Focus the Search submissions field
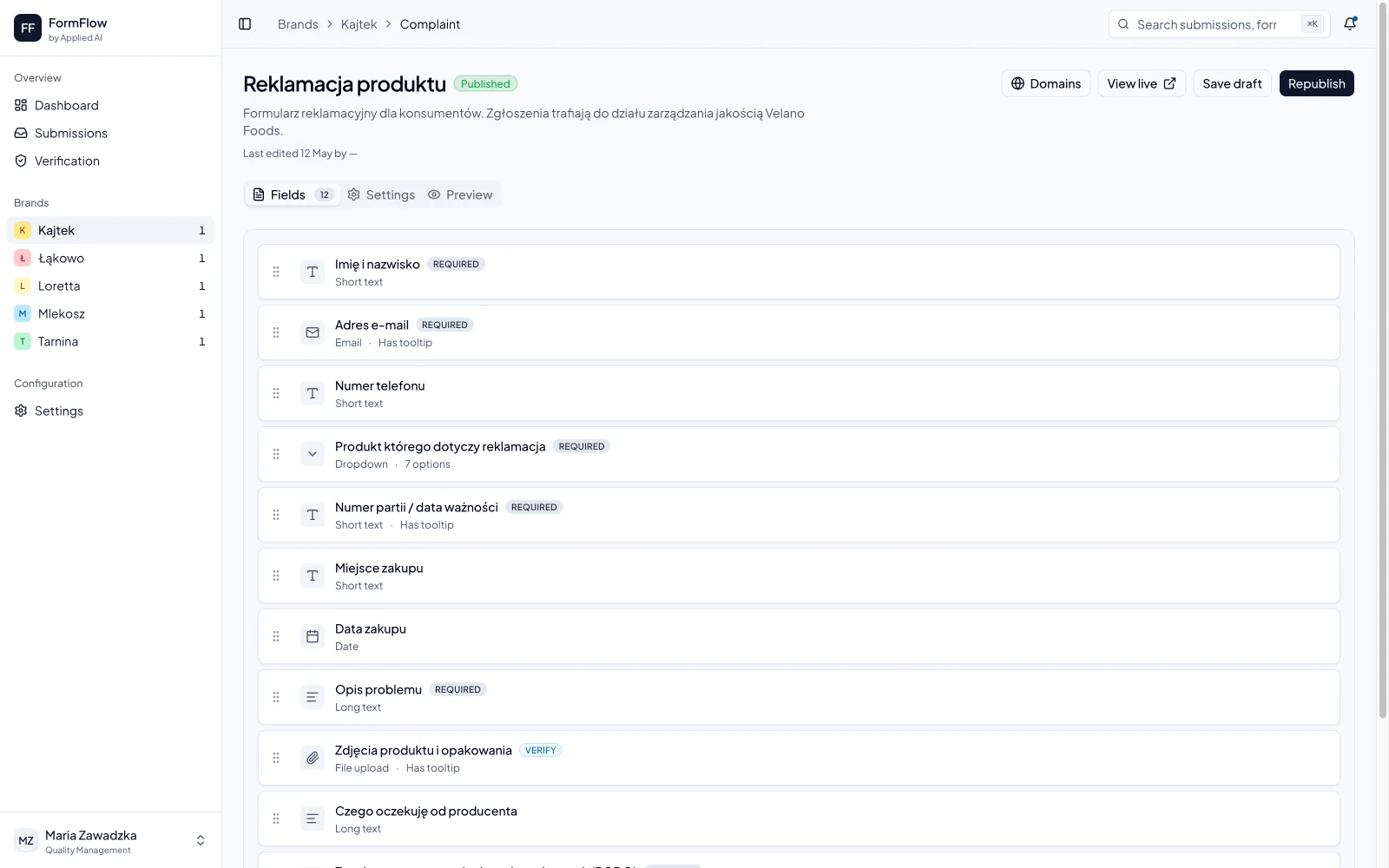 click(x=1219, y=24)
